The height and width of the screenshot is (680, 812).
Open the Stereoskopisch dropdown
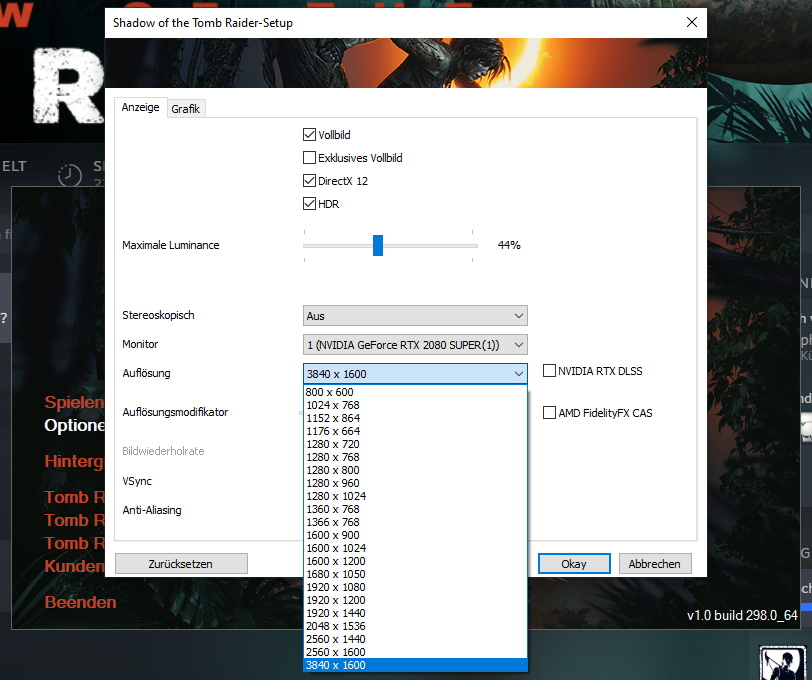coord(415,315)
